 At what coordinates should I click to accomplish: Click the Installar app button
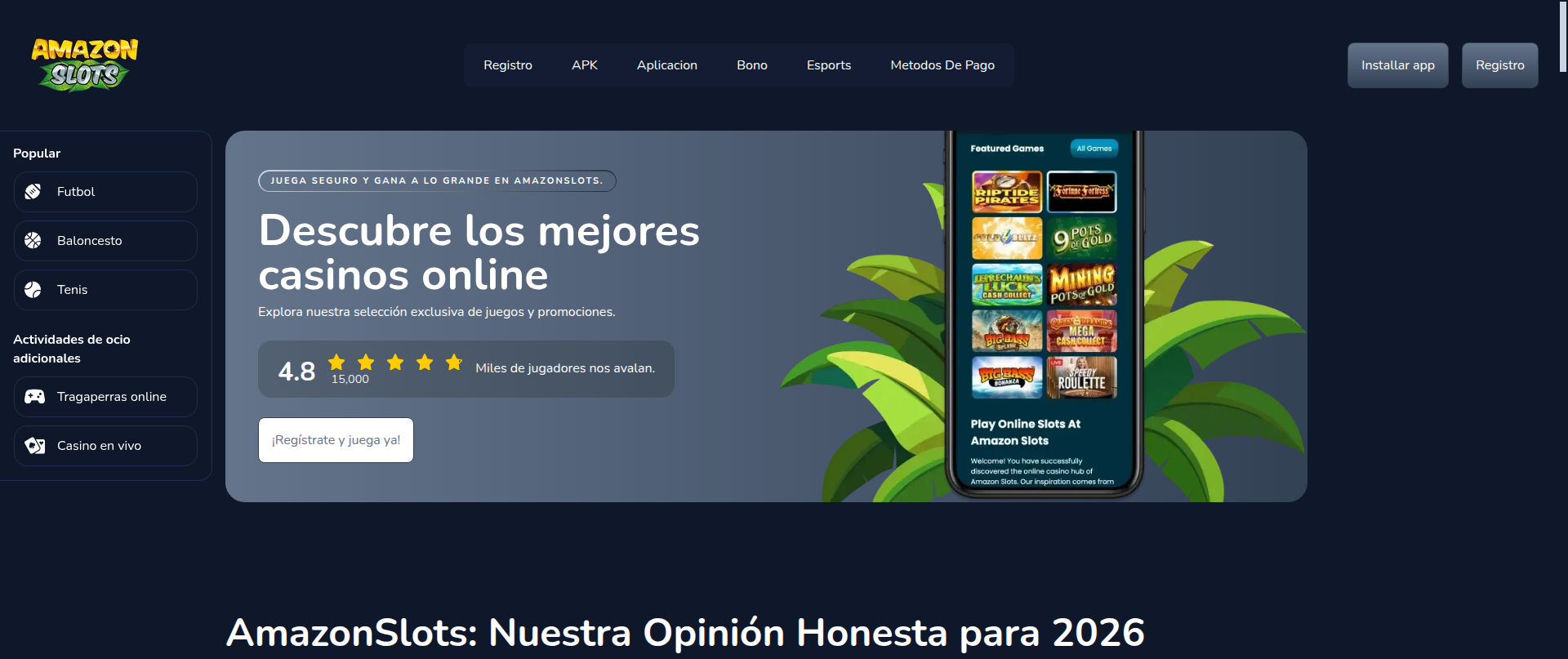point(1398,65)
